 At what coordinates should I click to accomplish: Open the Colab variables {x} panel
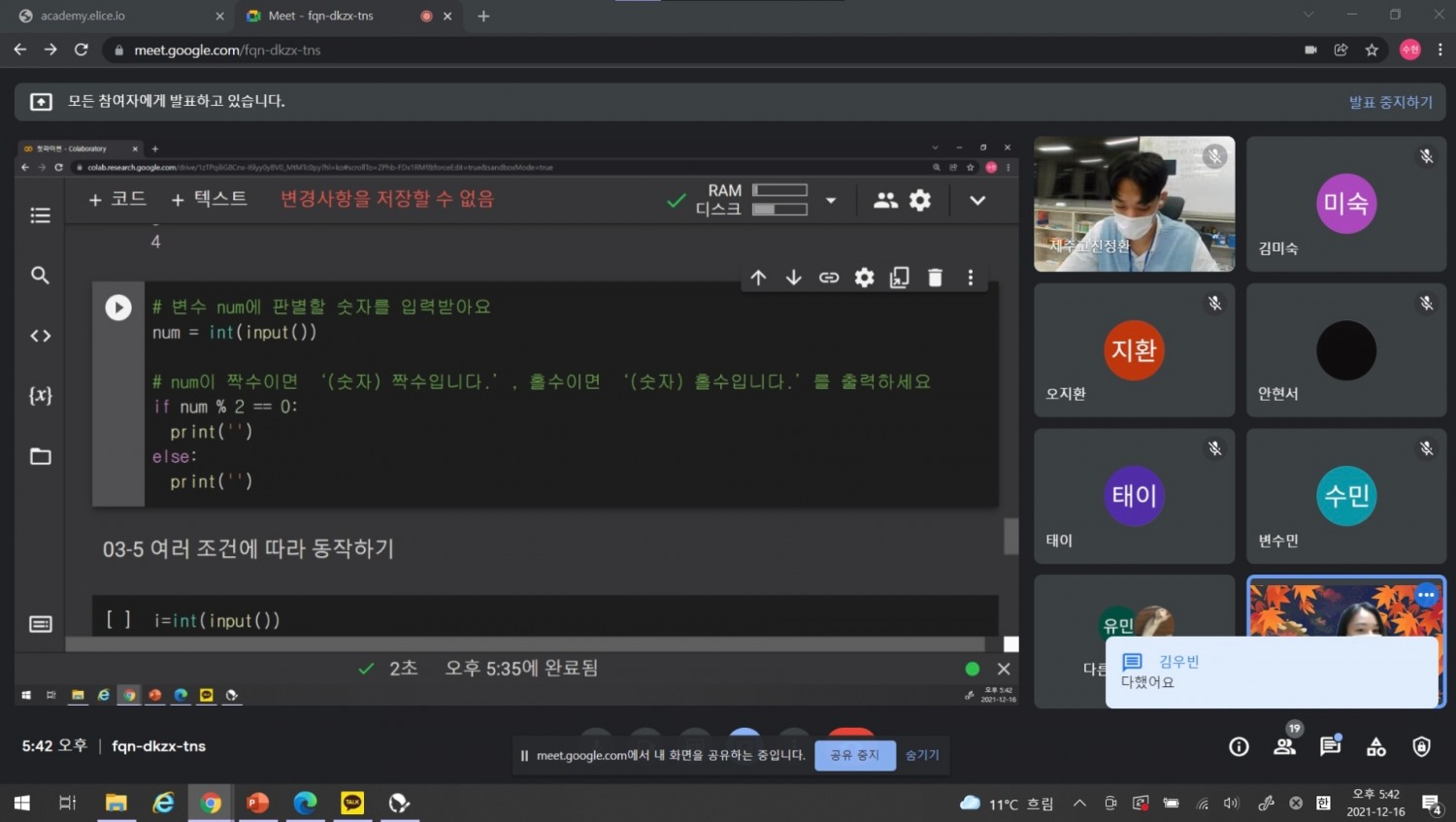[x=40, y=396]
